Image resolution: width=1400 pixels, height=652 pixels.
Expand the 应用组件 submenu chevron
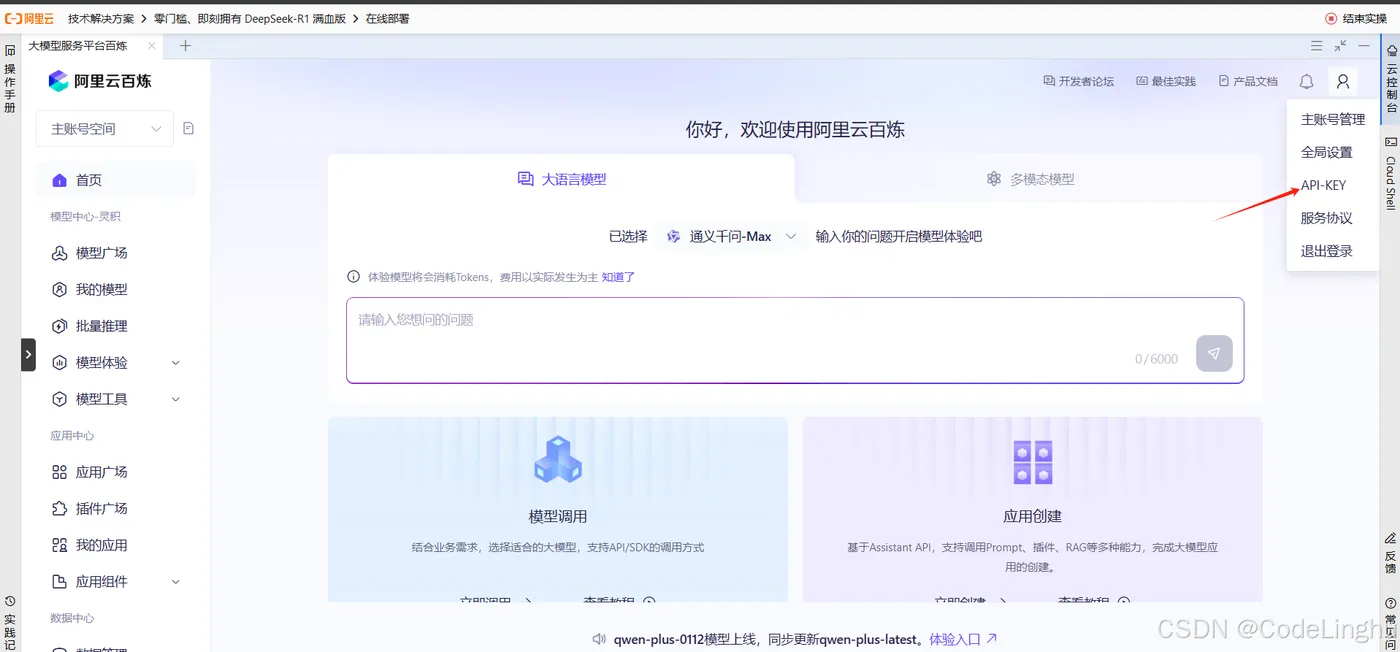click(x=176, y=581)
